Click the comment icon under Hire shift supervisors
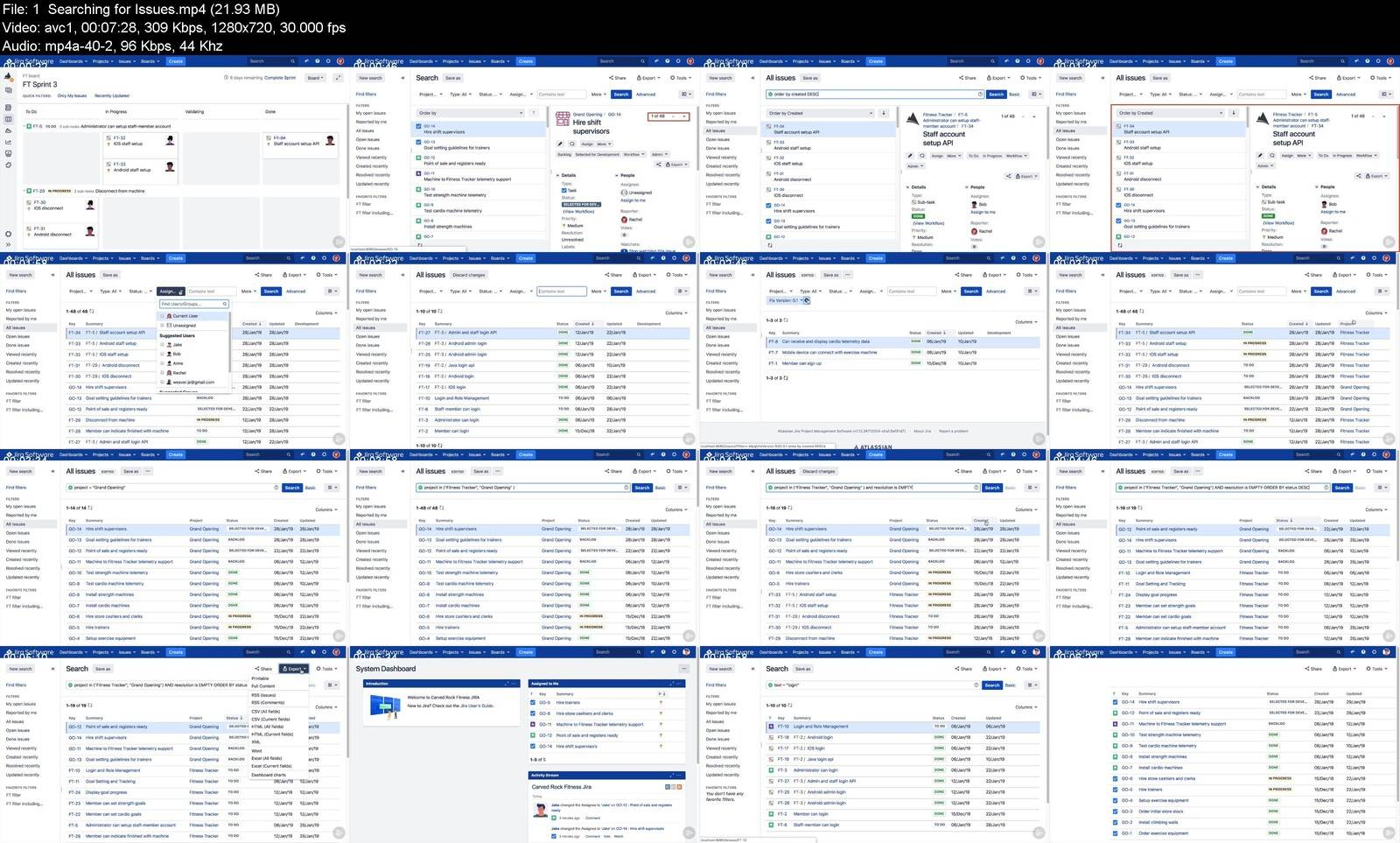Image resolution: width=1400 pixels, height=843 pixels. coord(572,144)
